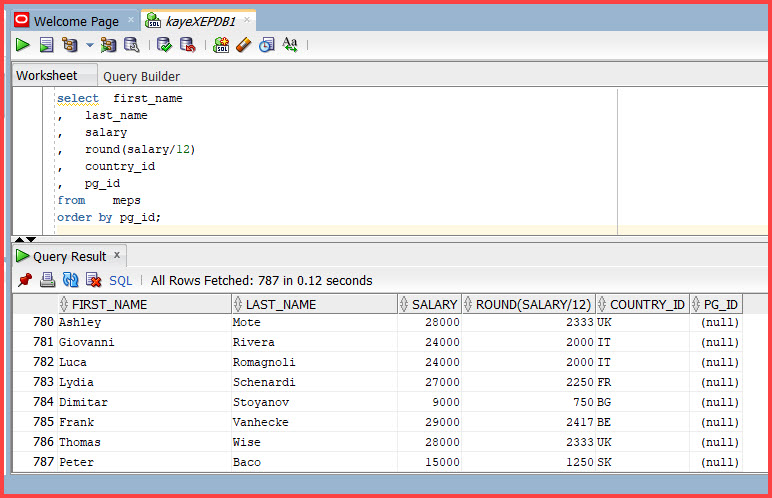The width and height of the screenshot is (772, 498).
Task: Sort by the SALARY column header
Action: tap(429, 304)
